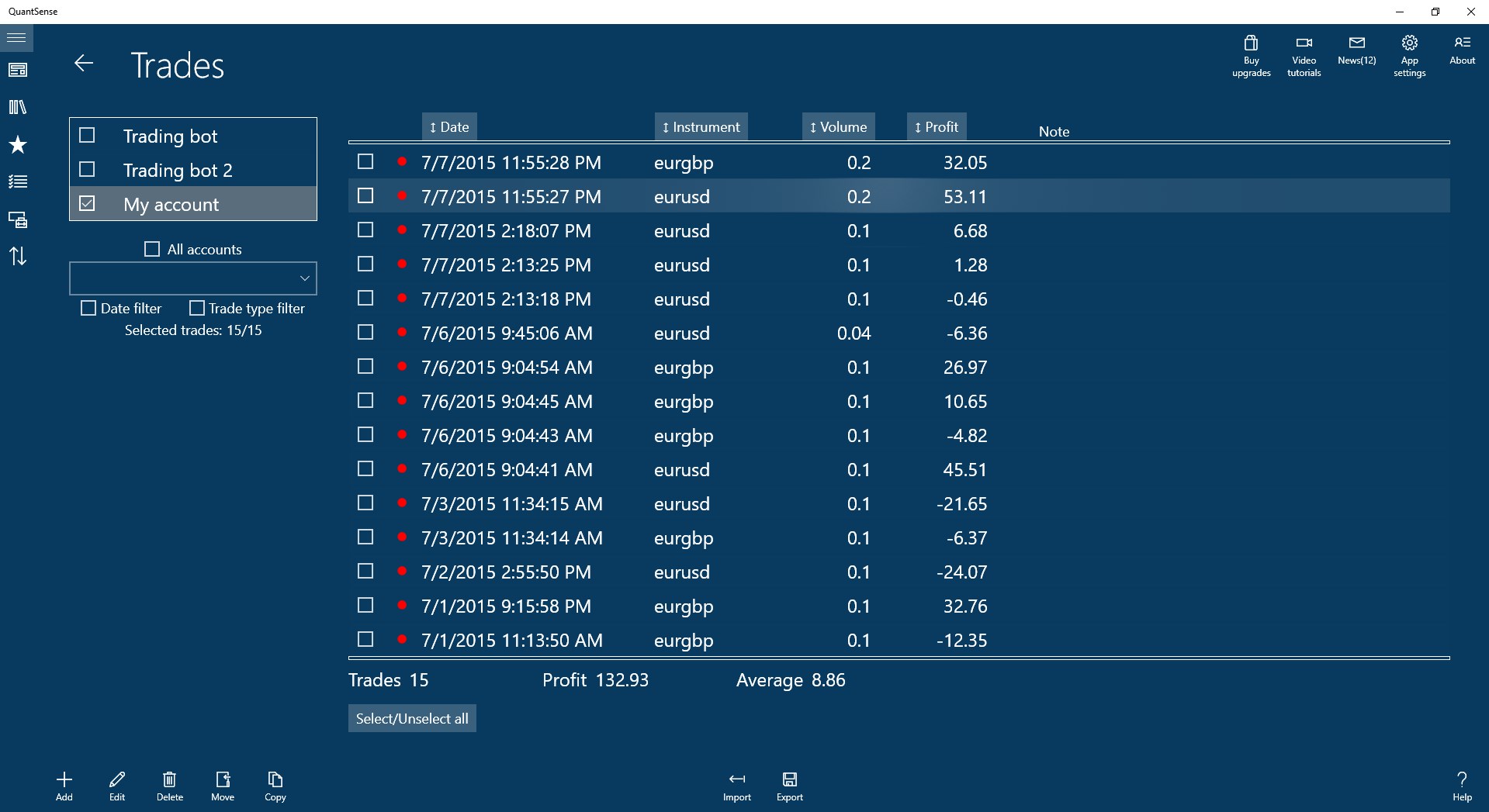Enable the All accounts checkbox

click(152, 248)
